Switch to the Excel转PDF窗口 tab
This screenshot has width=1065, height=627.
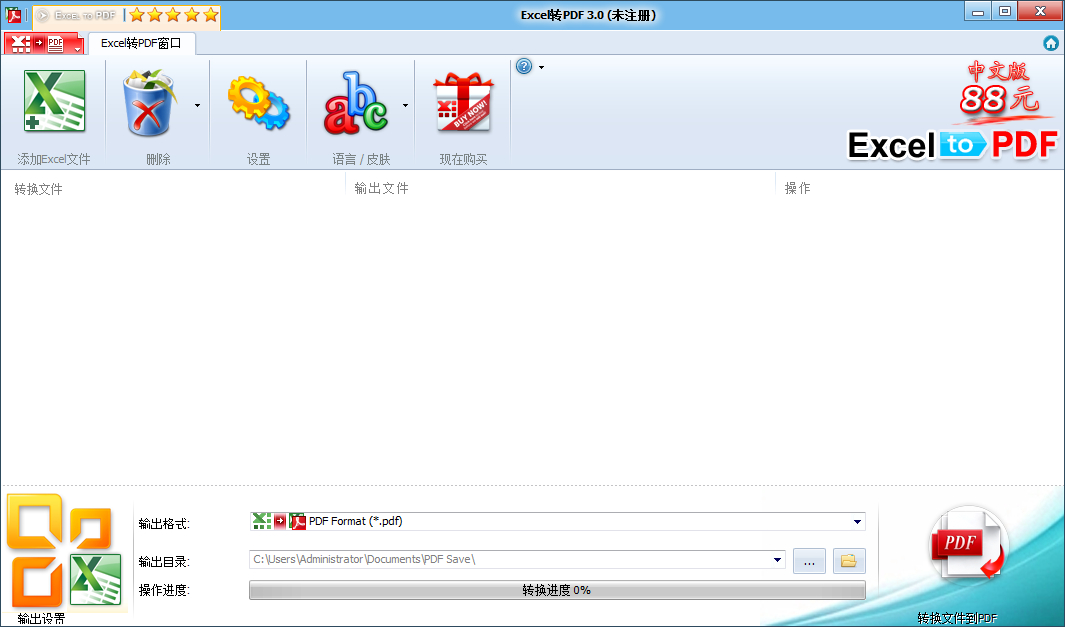click(140, 43)
